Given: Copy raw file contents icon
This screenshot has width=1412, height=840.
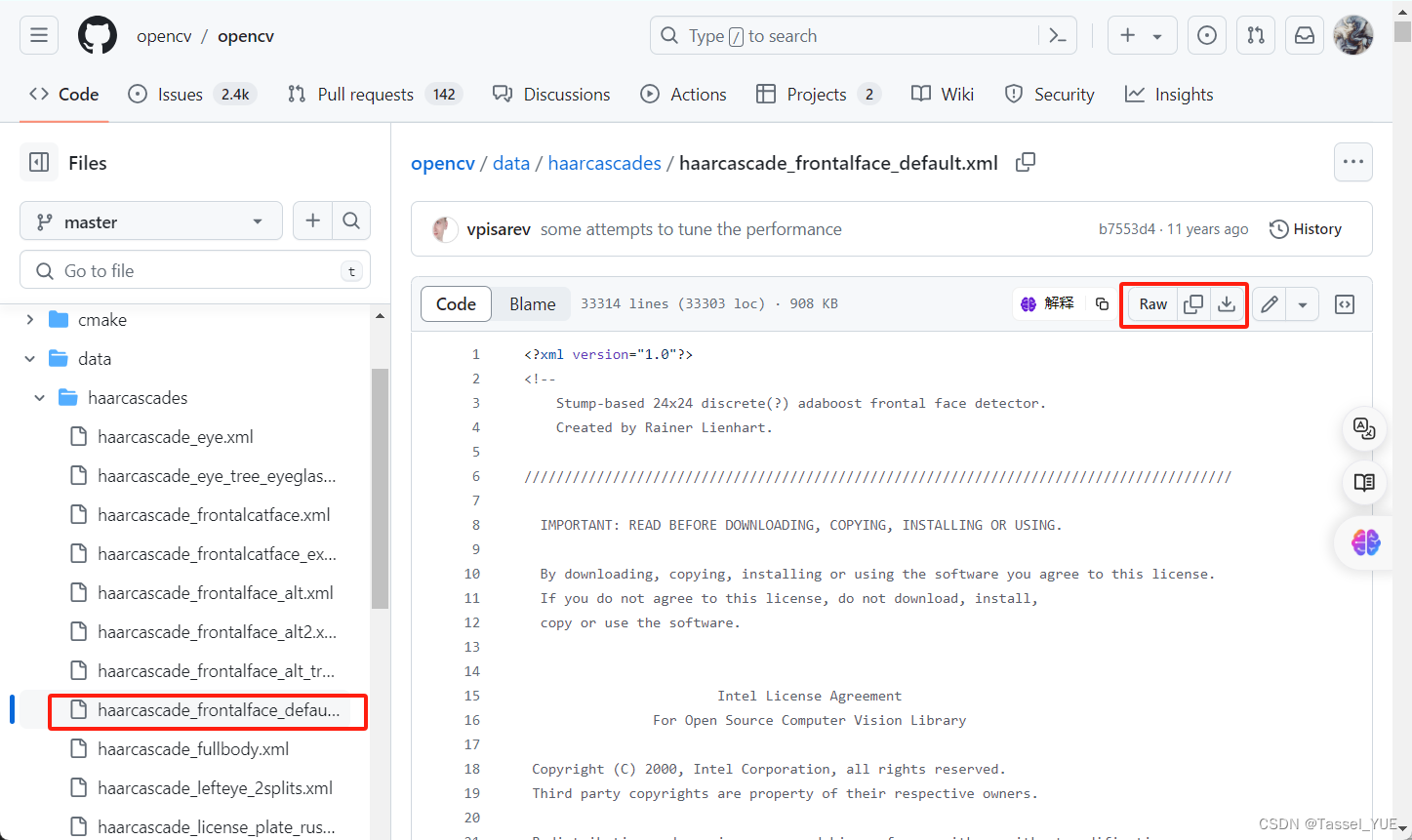Looking at the screenshot, I should point(1192,304).
